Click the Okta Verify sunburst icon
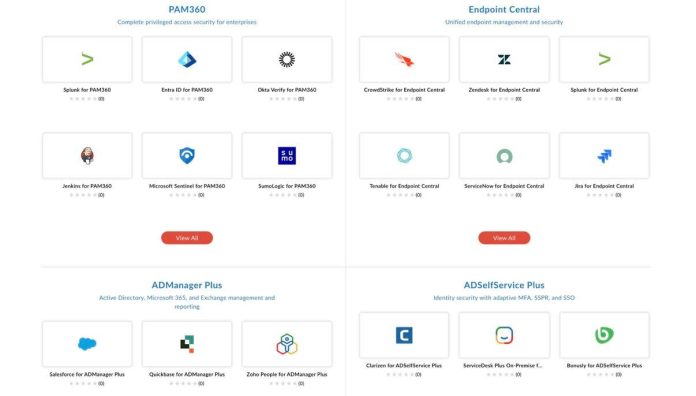 [x=287, y=59]
